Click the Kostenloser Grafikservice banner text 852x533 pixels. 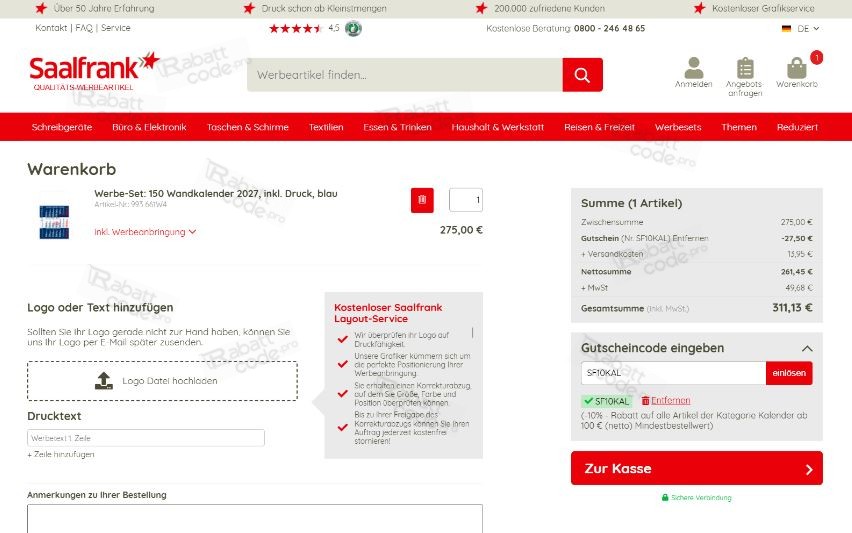click(763, 8)
